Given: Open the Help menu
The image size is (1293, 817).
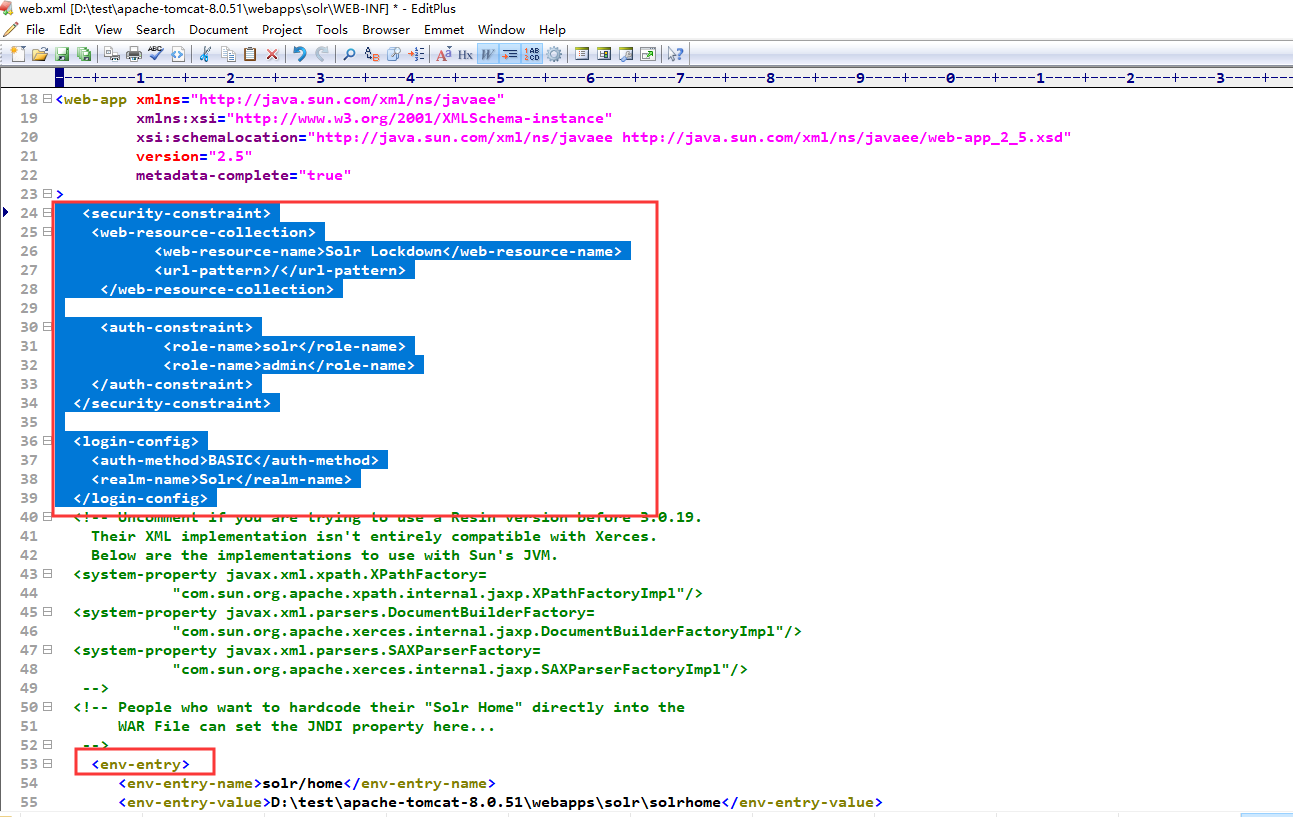Looking at the screenshot, I should tap(552, 29).
